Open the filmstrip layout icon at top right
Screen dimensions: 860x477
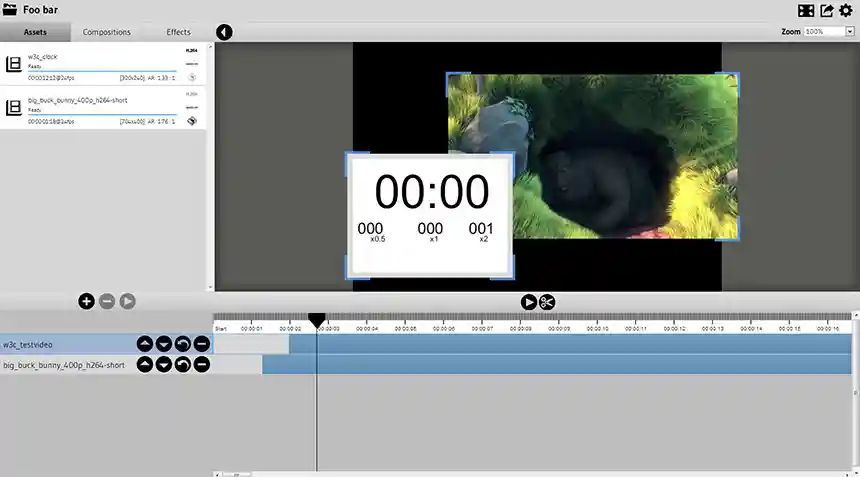pos(806,10)
